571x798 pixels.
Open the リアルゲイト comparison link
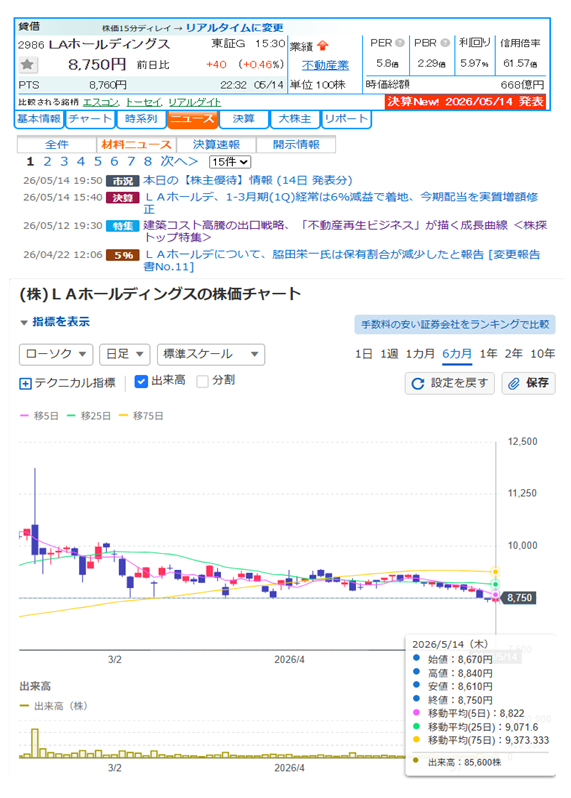coord(195,102)
